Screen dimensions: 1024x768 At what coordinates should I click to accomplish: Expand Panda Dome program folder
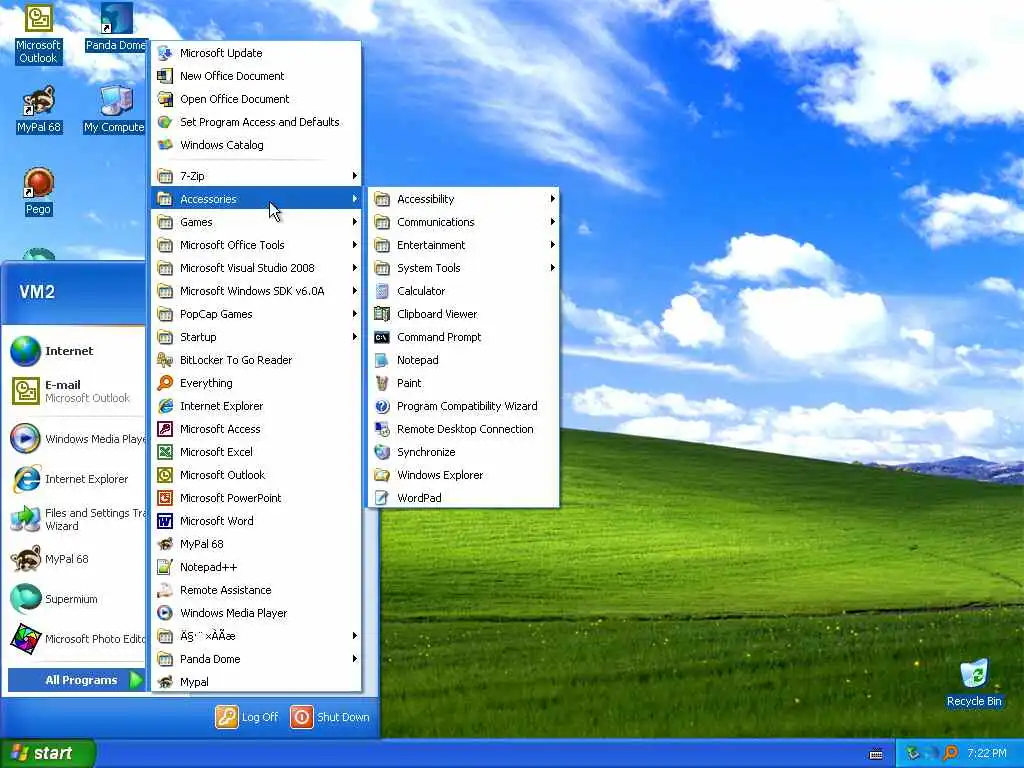pyautogui.click(x=256, y=659)
